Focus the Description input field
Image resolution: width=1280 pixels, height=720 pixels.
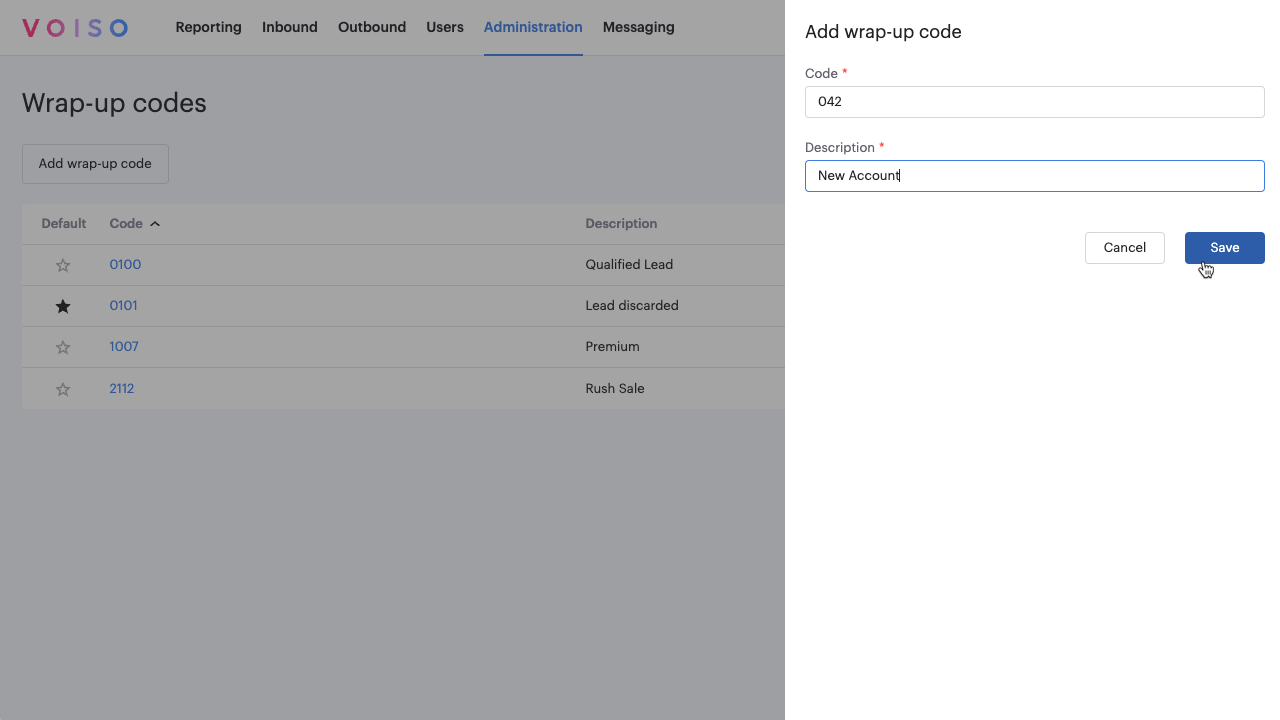pyautogui.click(x=1034, y=176)
